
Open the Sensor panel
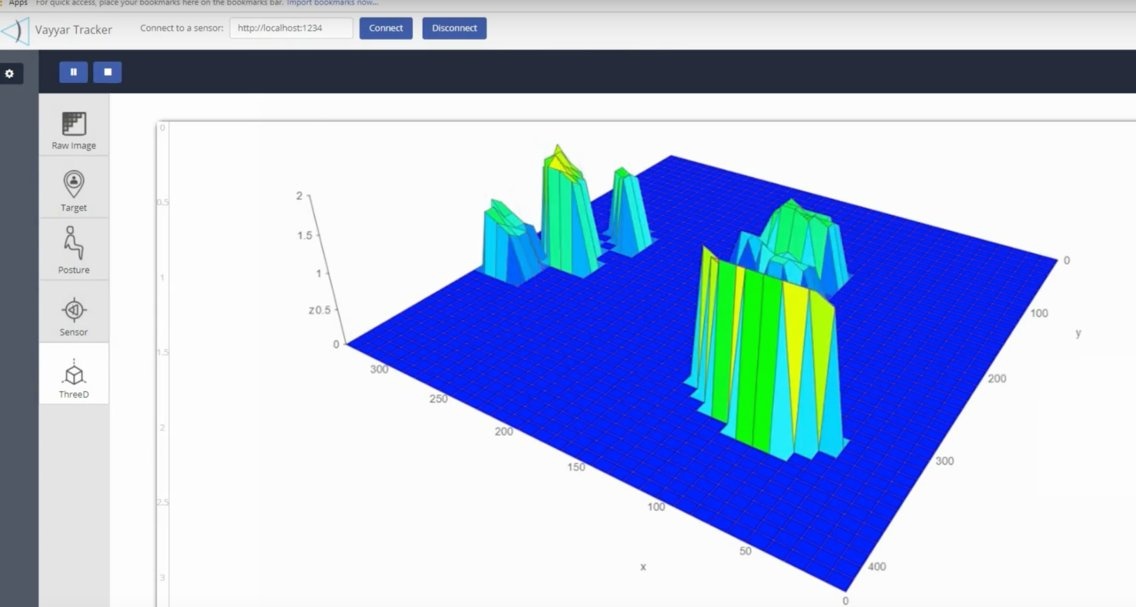click(x=74, y=315)
